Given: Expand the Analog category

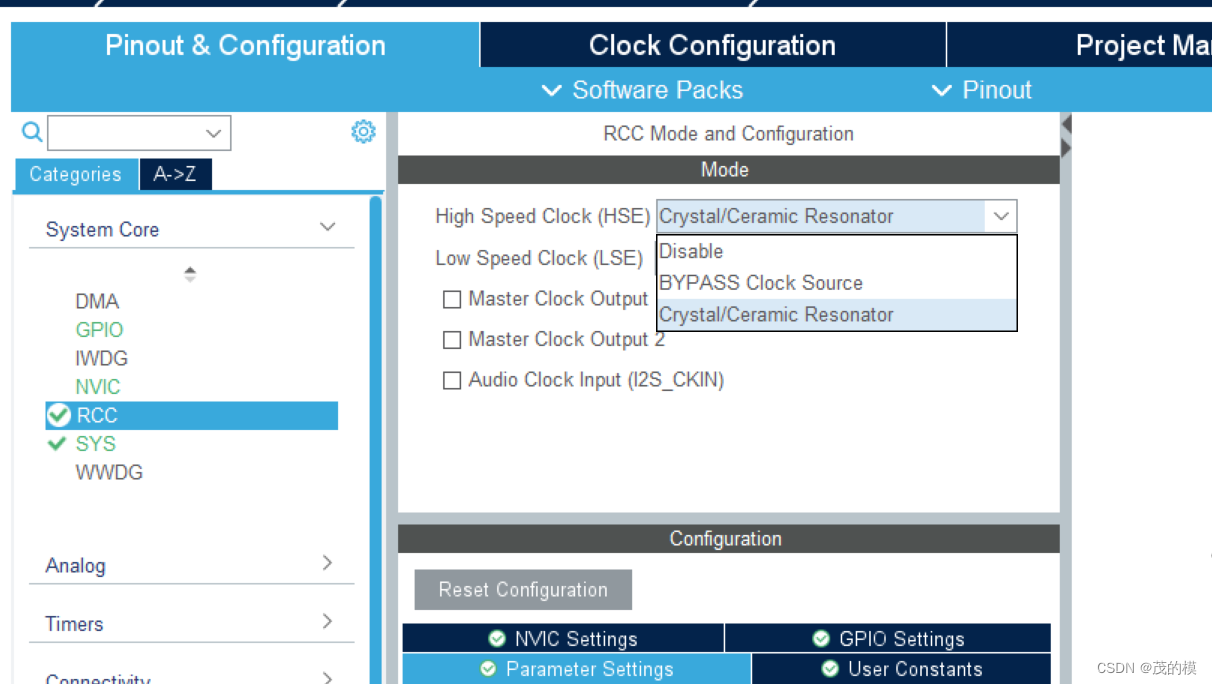Looking at the screenshot, I should [327, 564].
